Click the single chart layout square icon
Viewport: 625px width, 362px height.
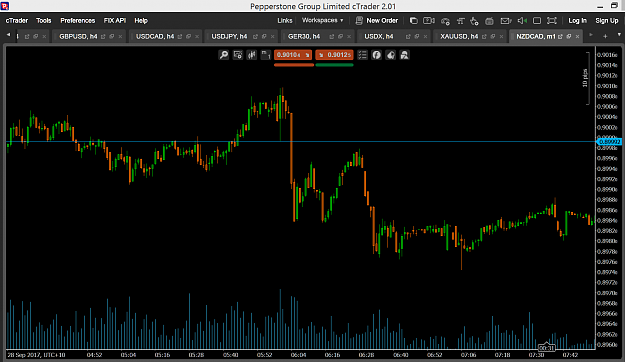pyautogui.click(x=537, y=21)
